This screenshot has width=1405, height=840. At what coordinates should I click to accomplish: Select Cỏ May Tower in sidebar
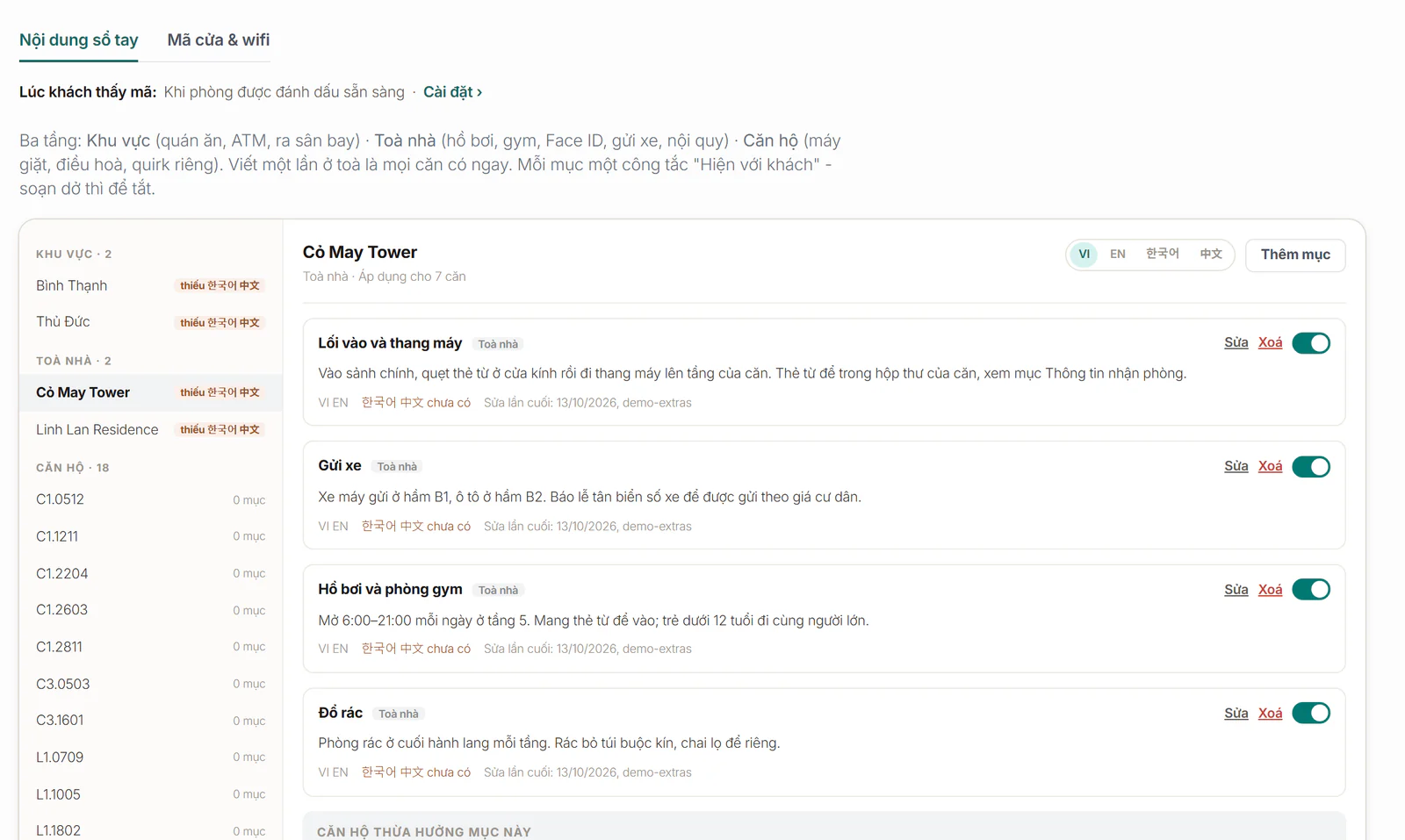[x=150, y=392]
